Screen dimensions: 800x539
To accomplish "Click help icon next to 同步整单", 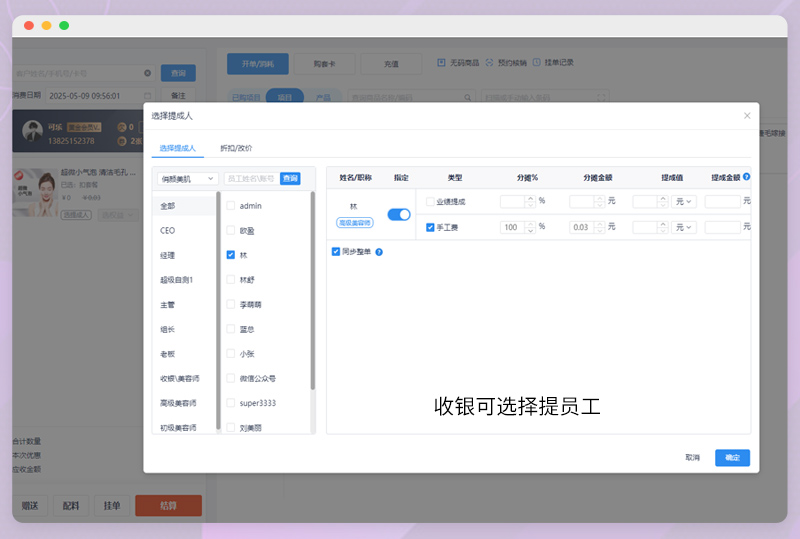I will [x=379, y=252].
